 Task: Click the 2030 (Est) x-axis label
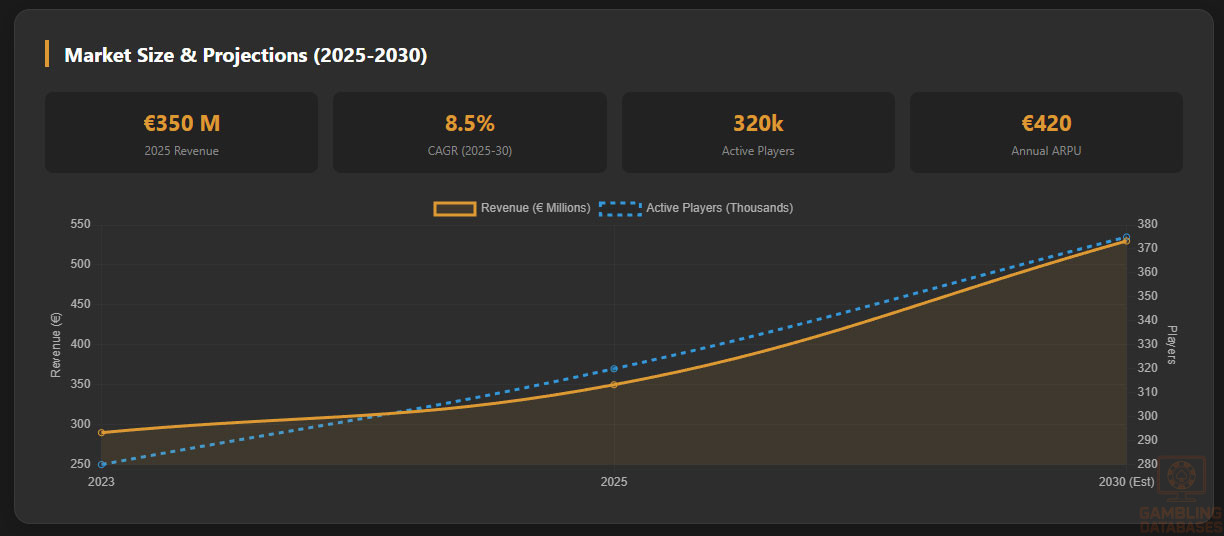coord(1126,482)
